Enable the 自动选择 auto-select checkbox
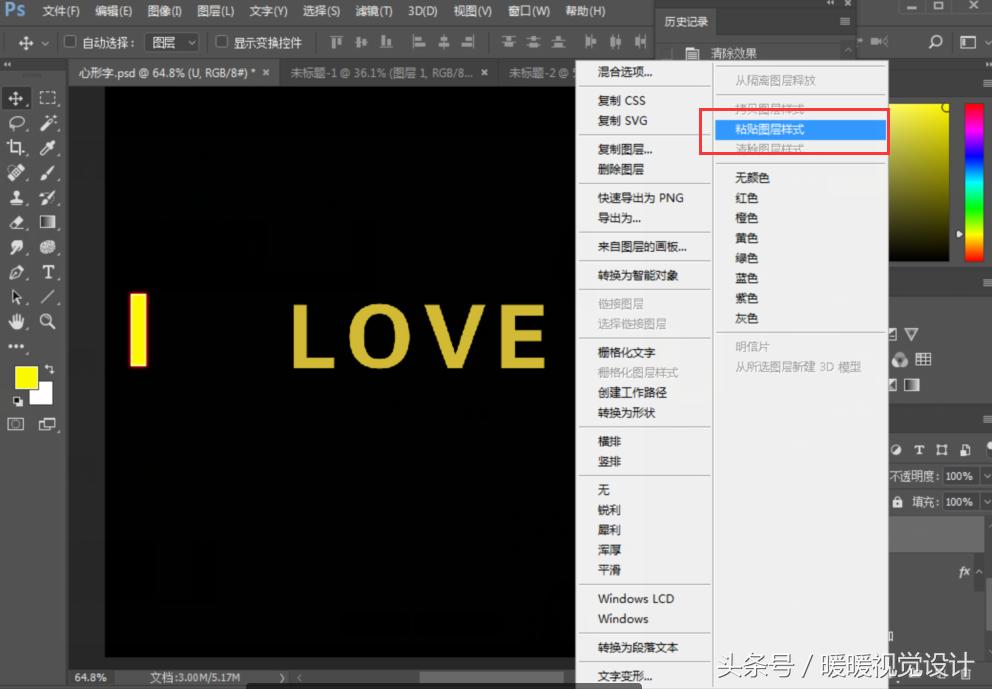Screen dimensions: 992x689 click(x=68, y=42)
